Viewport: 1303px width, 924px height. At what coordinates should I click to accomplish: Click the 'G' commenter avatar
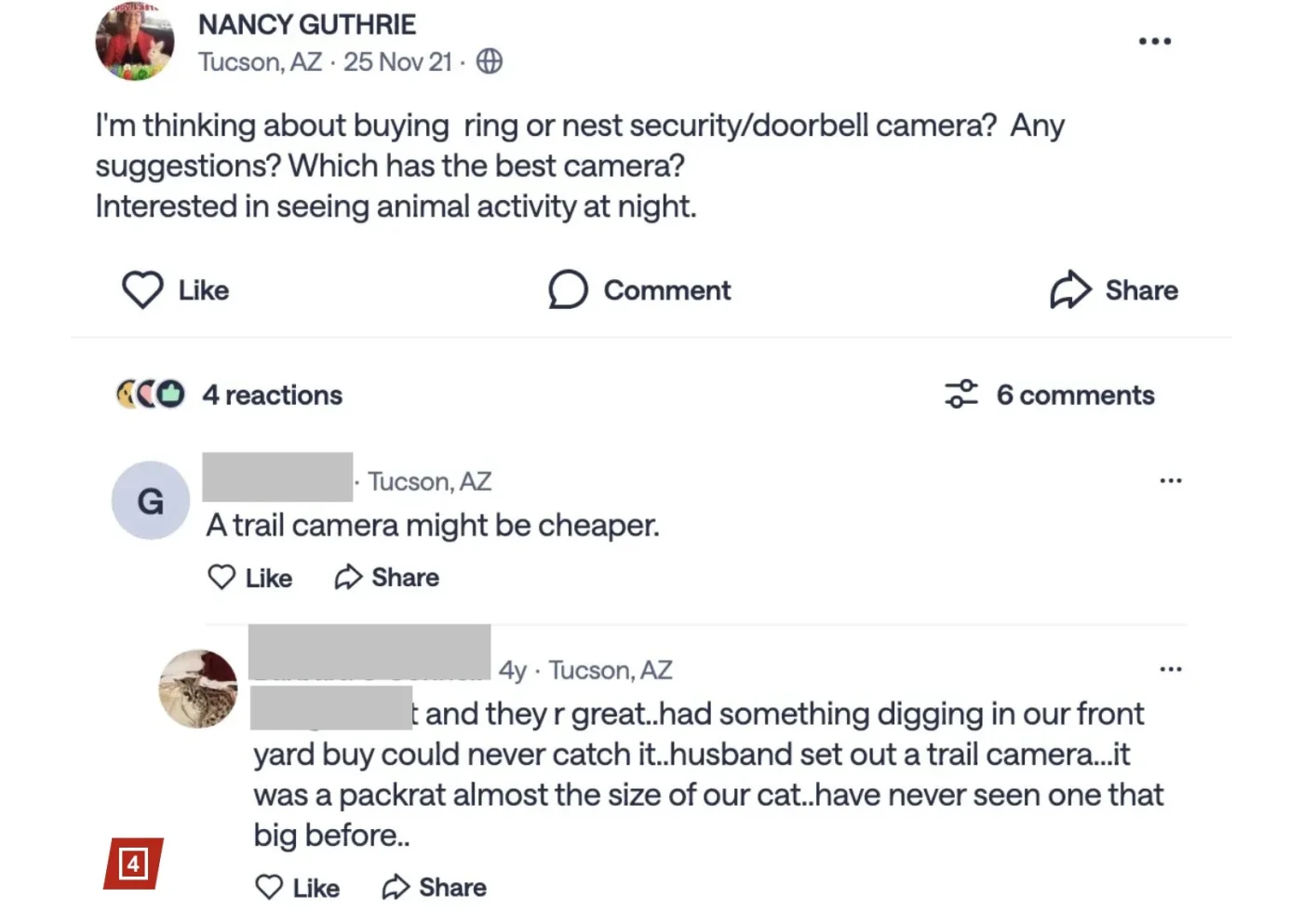pos(151,501)
